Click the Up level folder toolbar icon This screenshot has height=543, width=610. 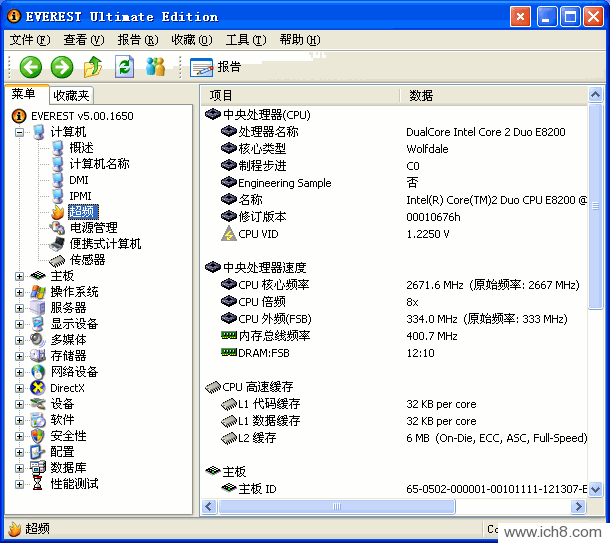point(93,67)
